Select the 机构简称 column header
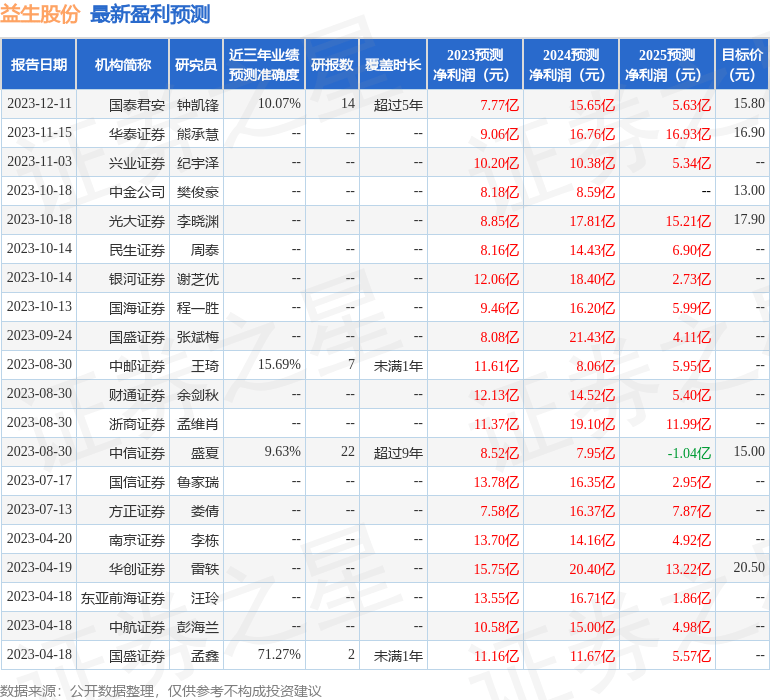This screenshot has height=700, width=770. click(123, 64)
